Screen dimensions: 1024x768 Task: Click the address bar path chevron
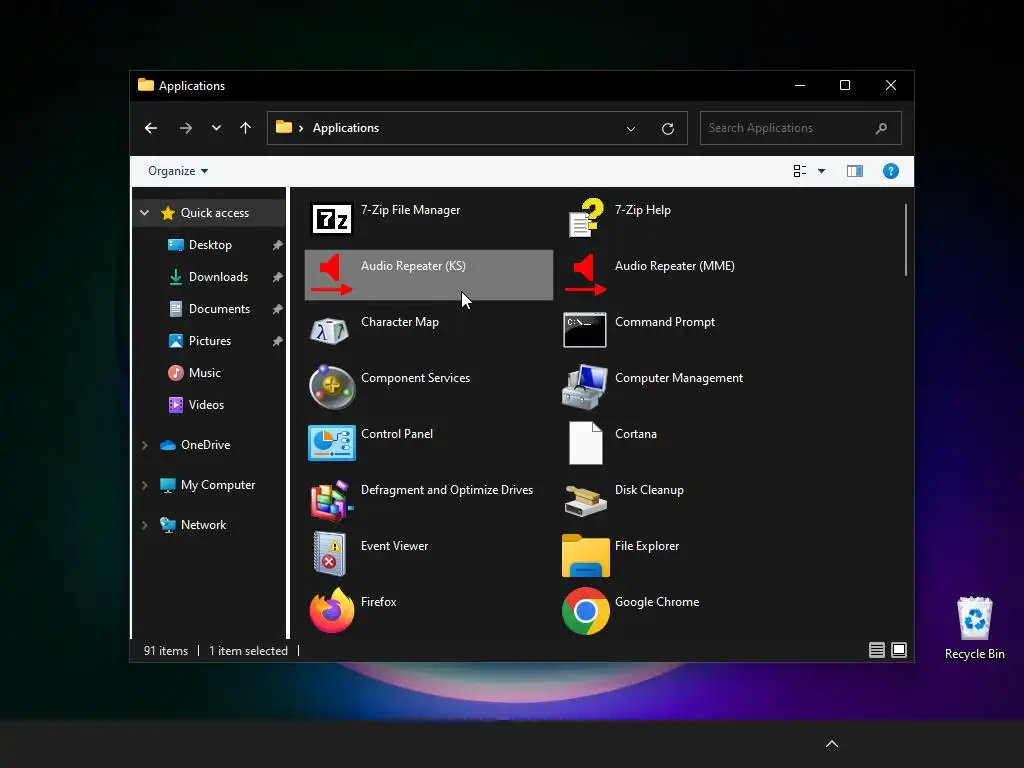tap(300, 128)
